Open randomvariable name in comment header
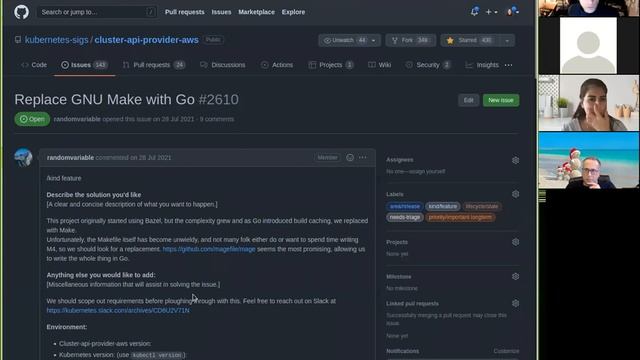The height and width of the screenshot is (360, 640). coord(70,158)
